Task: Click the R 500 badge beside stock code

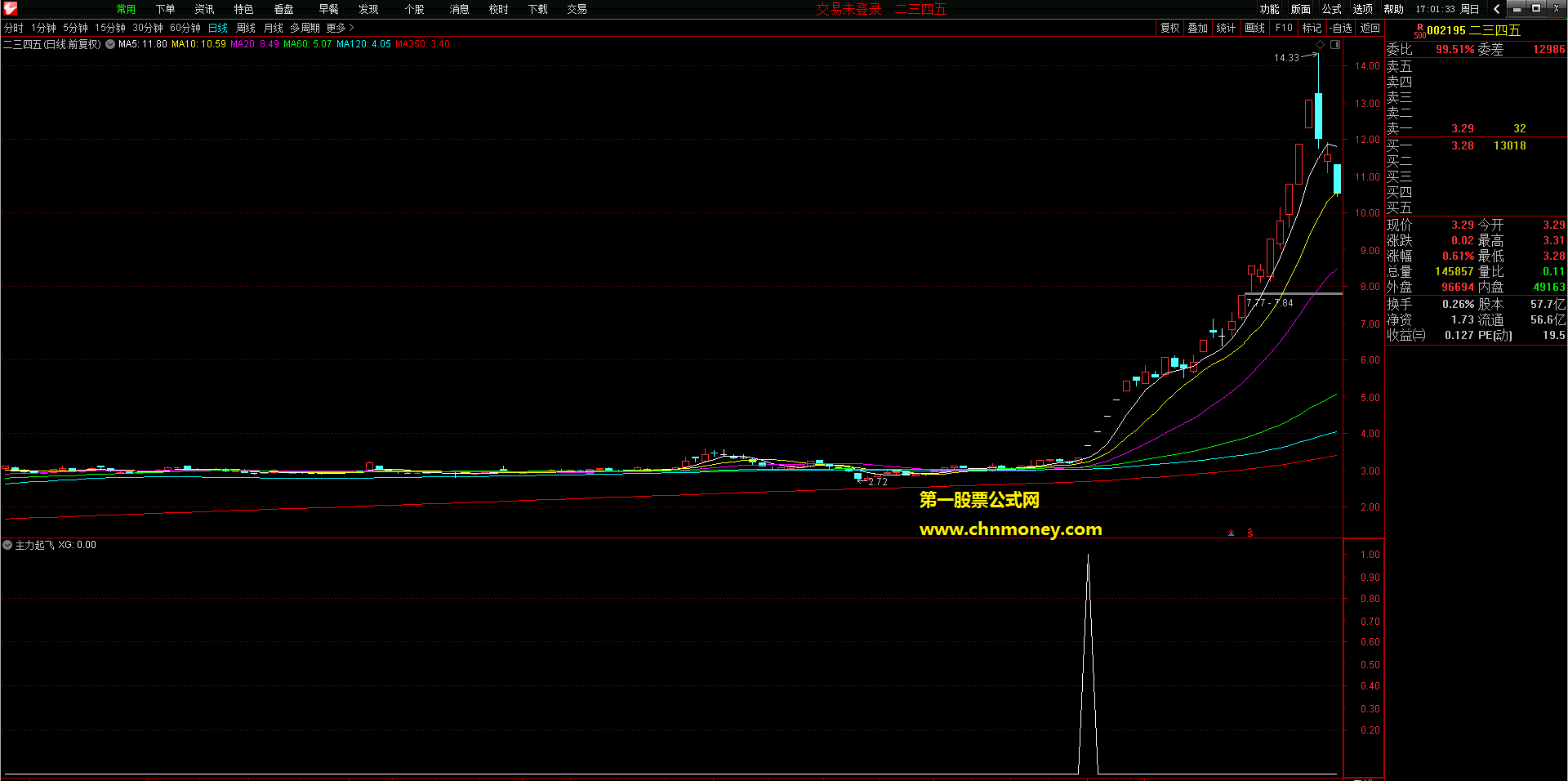Action: click(x=1419, y=31)
